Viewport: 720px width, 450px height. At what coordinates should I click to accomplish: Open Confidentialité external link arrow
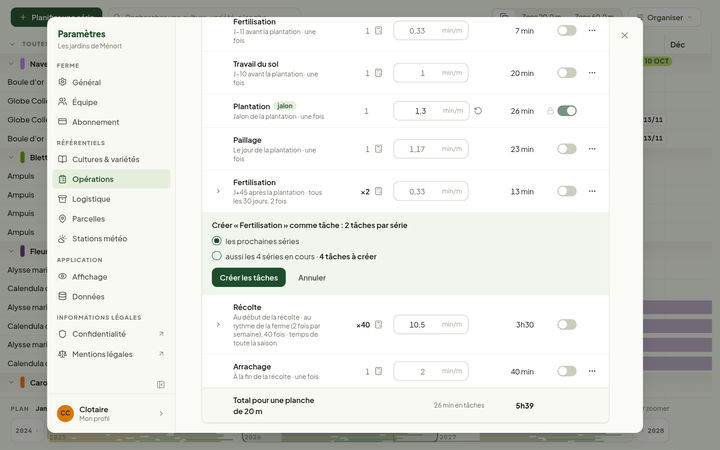point(161,334)
